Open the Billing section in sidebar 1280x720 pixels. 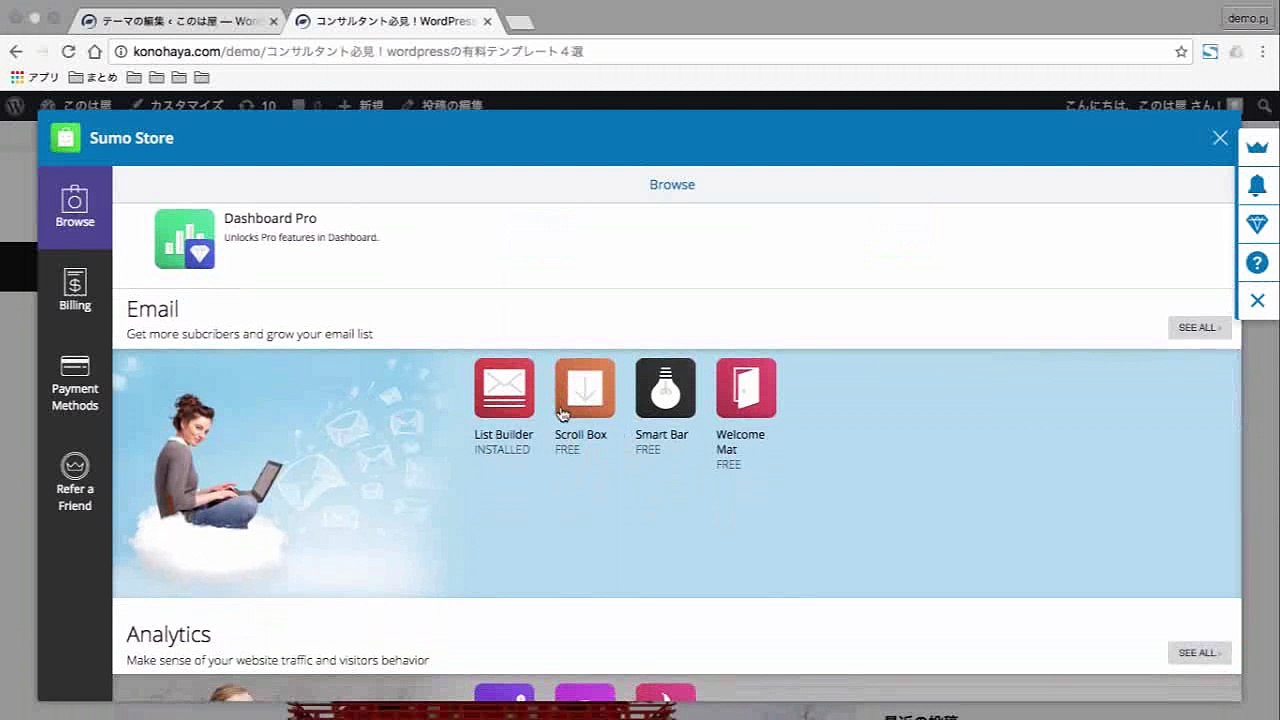point(75,290)
